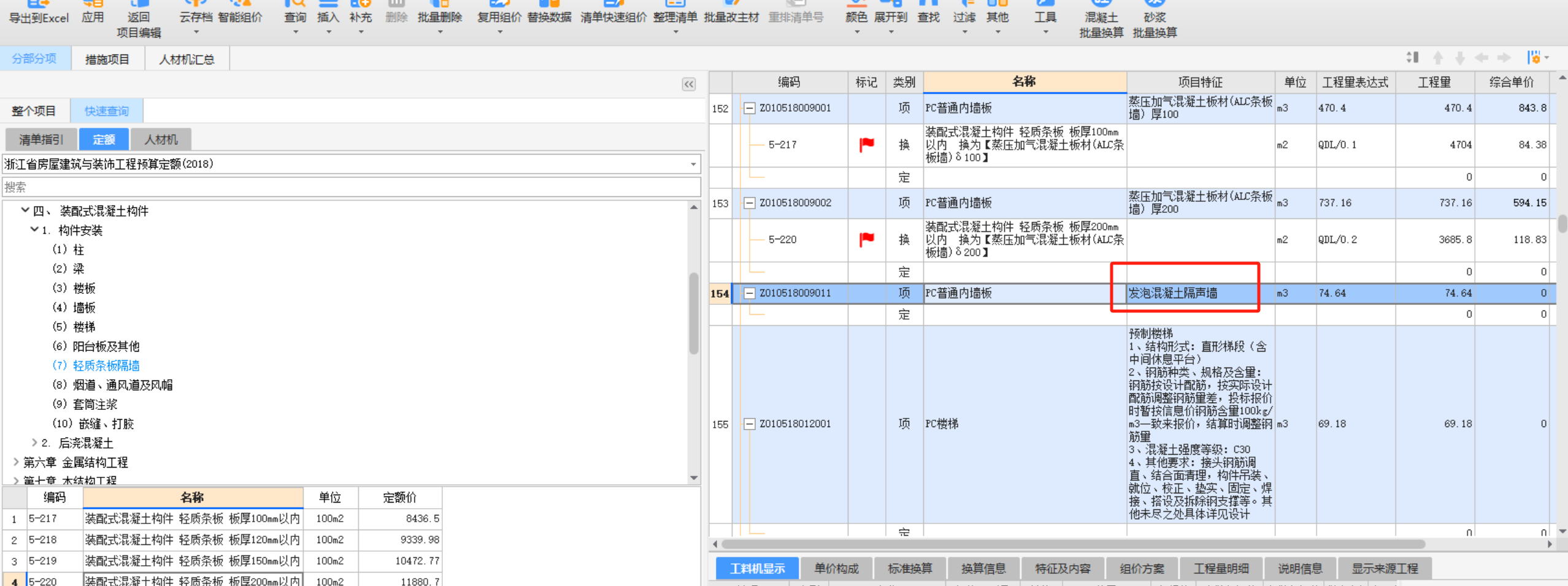The width and height of the screenshot is (1568, 586).
Task: Click the 特征及内容 bottom tab
Action: [1063, 569]
